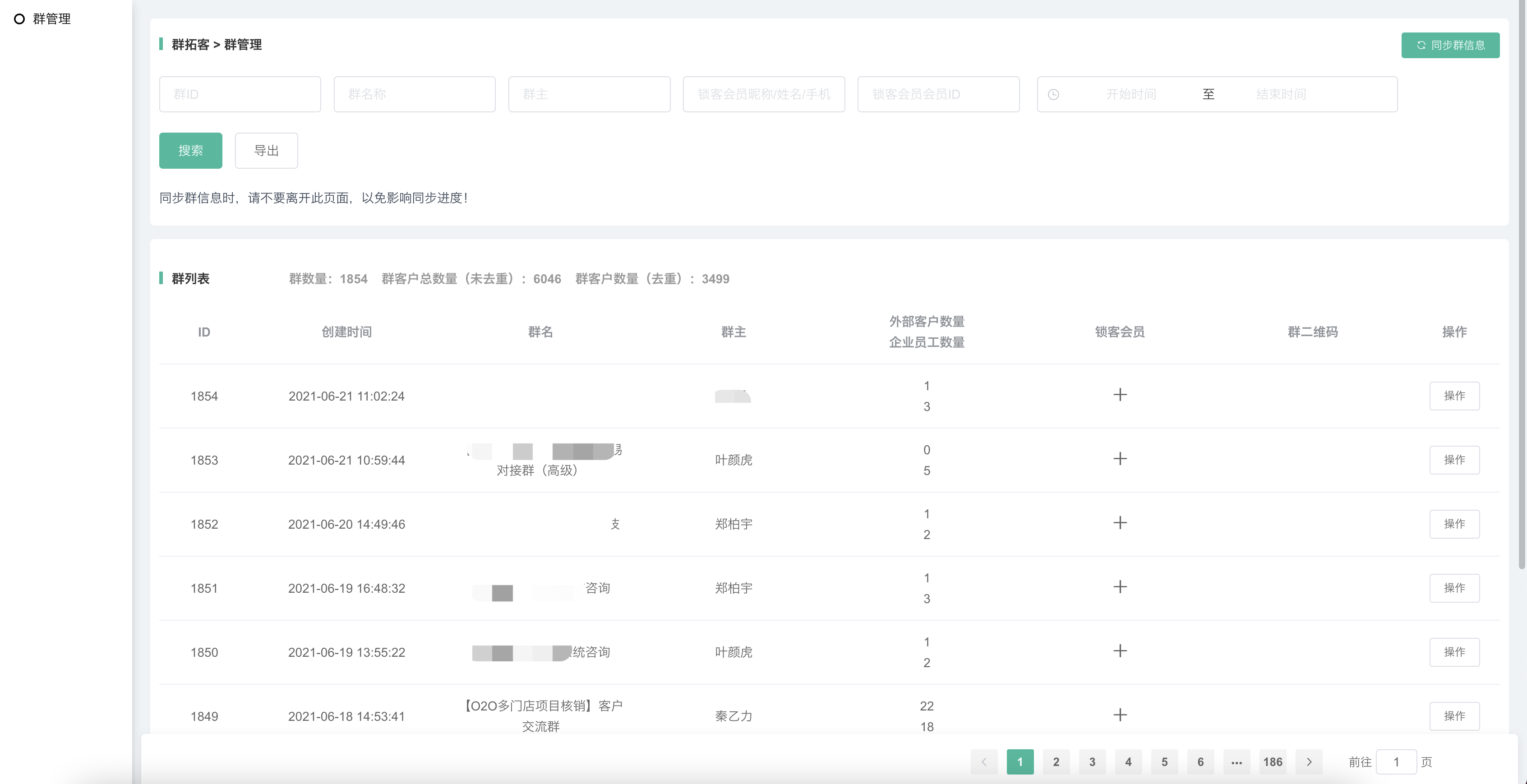The image size is (1527, 784).
Task: Focus the 群名称 input field
Action: click(415, 94)
